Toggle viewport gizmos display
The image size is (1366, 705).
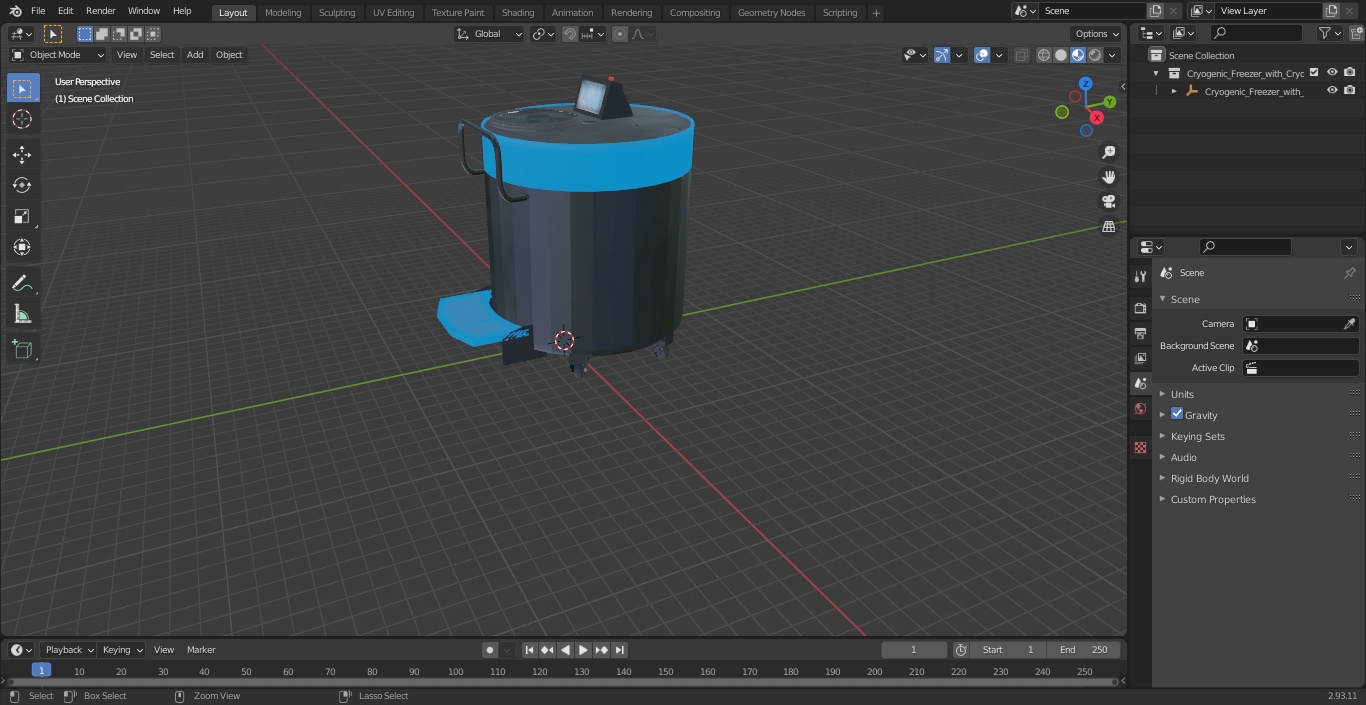tap(941, 55)
